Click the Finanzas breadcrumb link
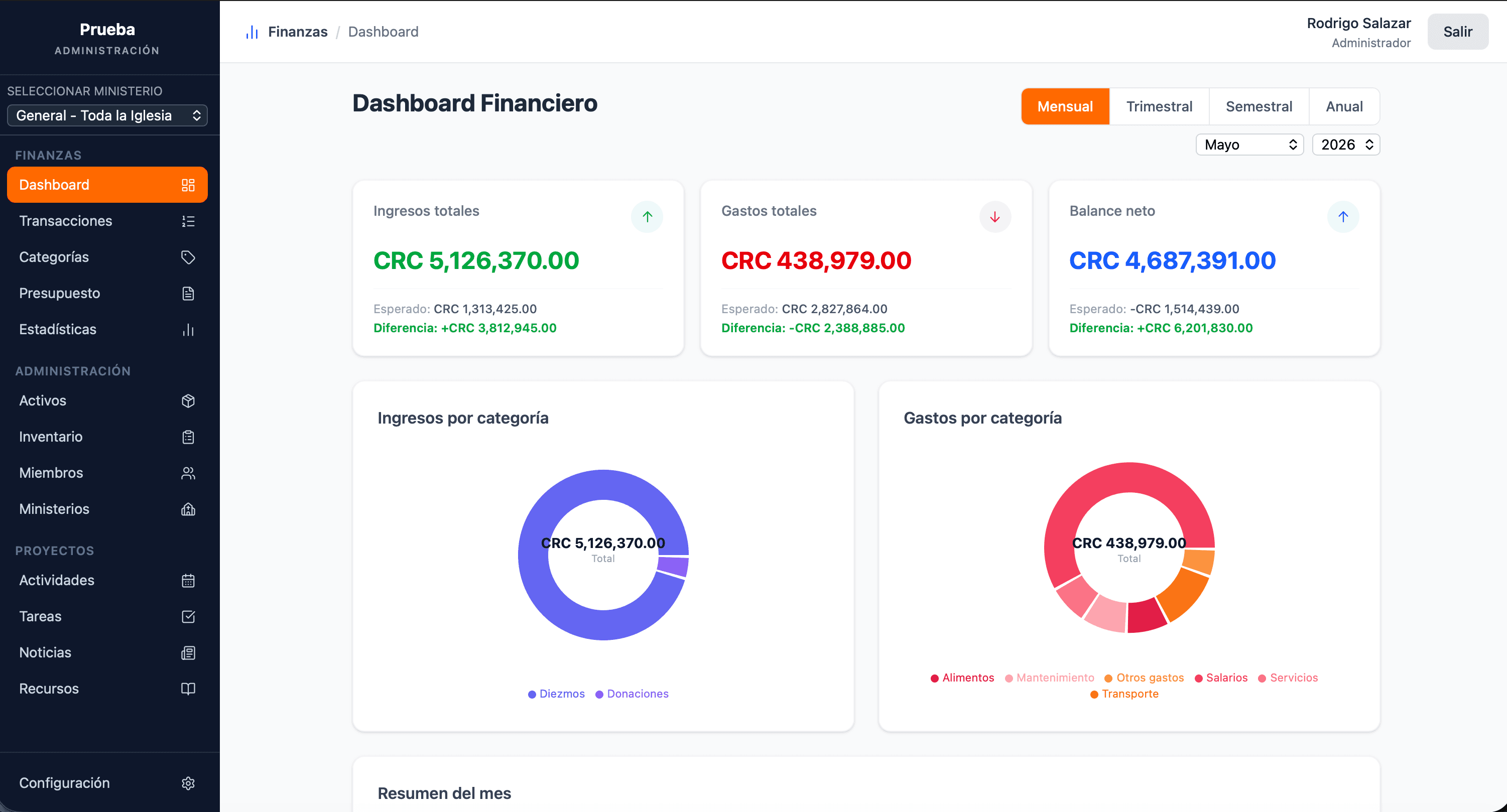 [297, 32]
